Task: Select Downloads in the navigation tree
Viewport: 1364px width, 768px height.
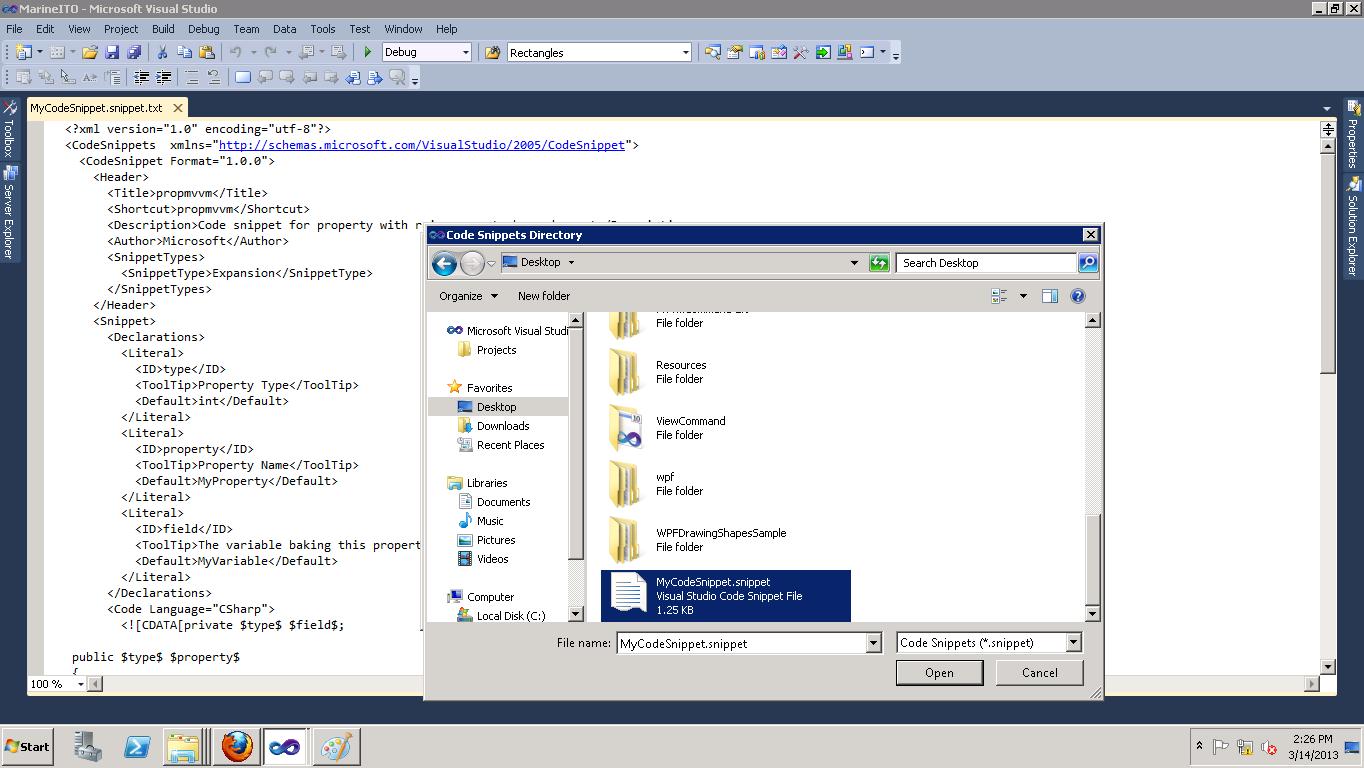Action: pyautogui.click(x=502, y=426)
